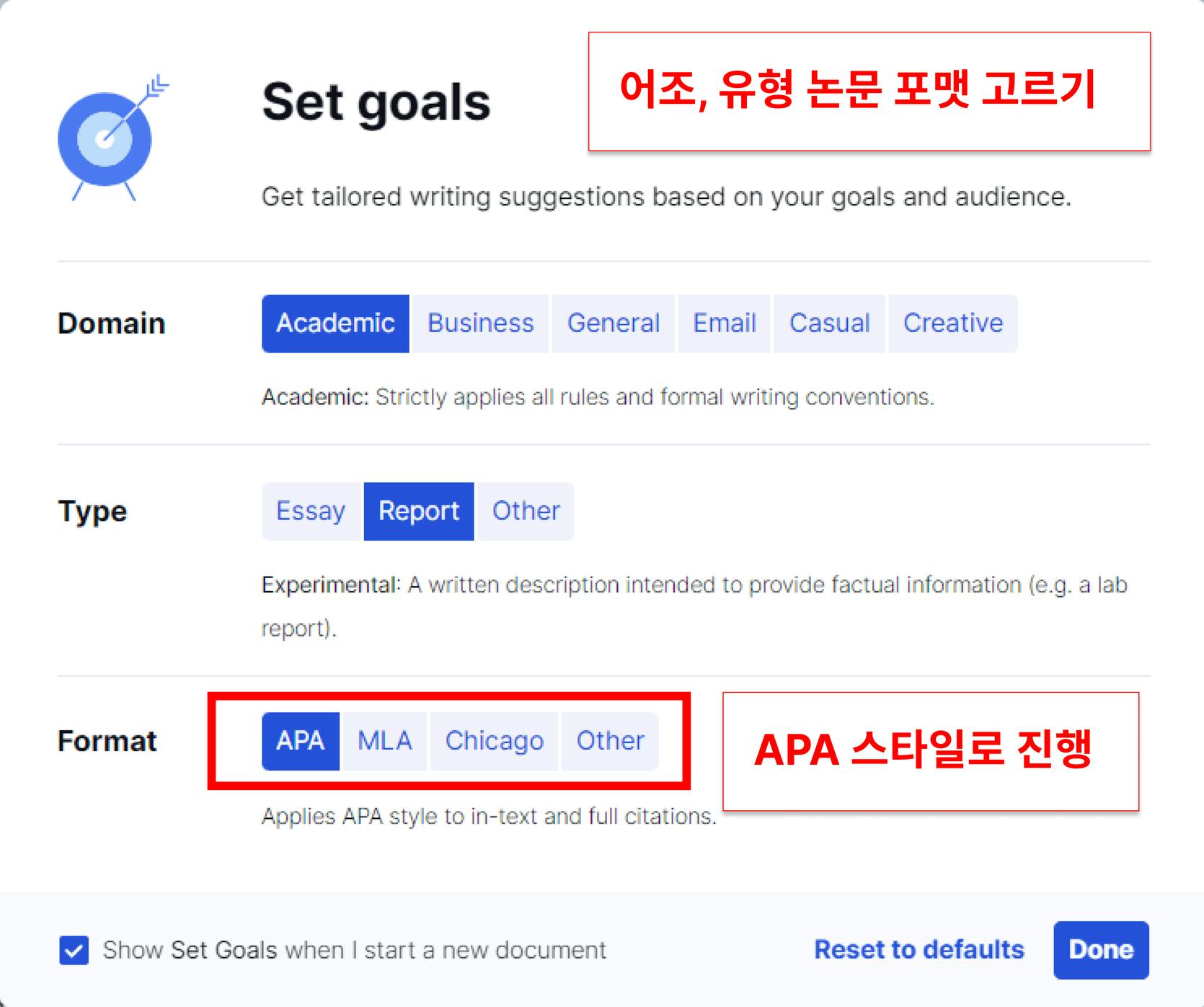Select the Academic domain option
Screen dimensions: 1204x1007
pos(335,324)
